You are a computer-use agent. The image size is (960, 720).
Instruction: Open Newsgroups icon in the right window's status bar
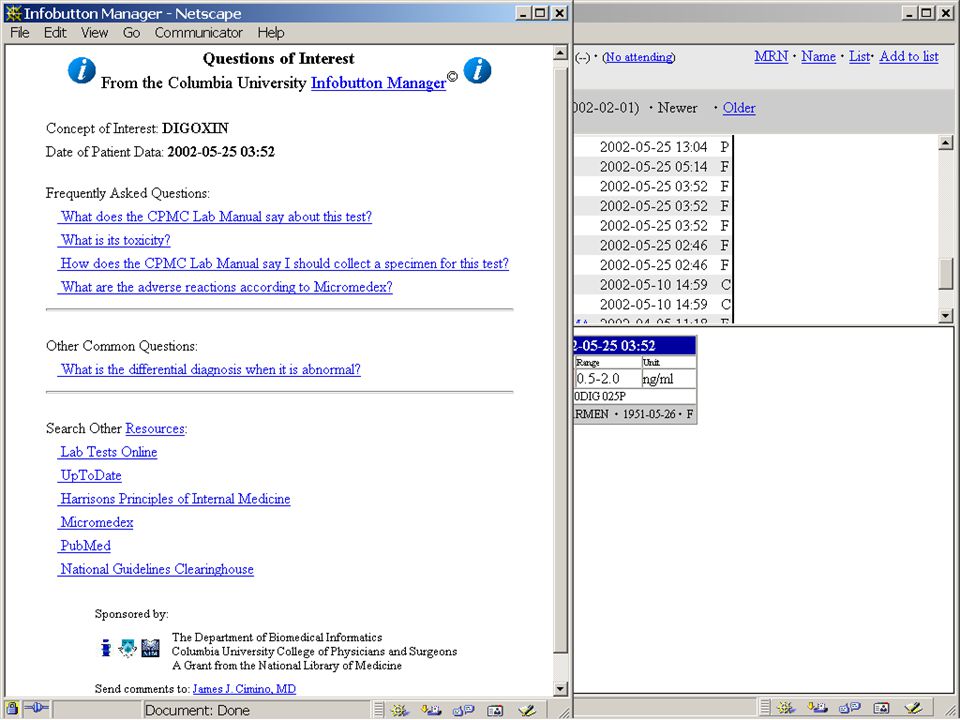click(x=849, y=708)
